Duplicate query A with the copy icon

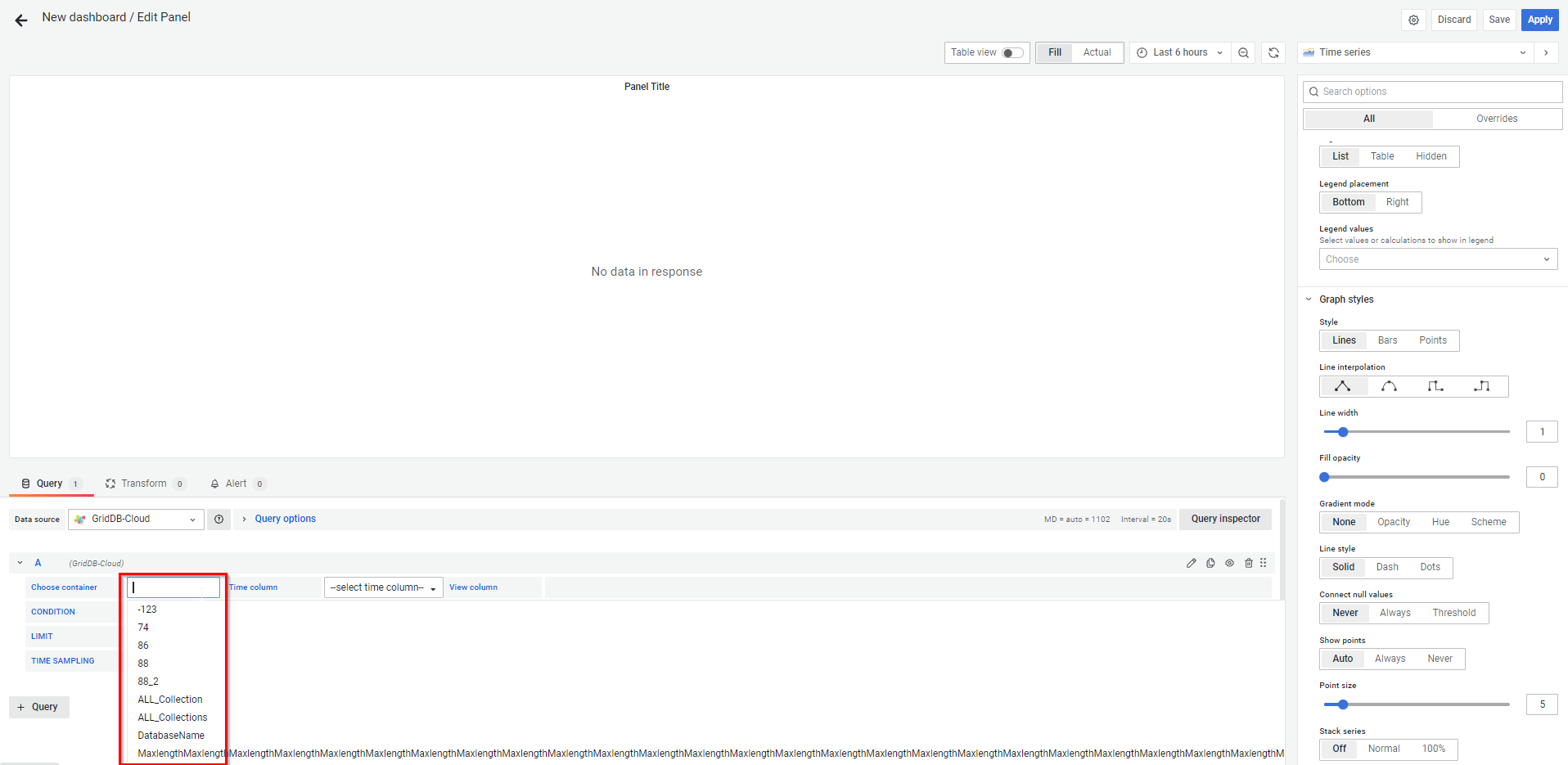coord(1210,563)
